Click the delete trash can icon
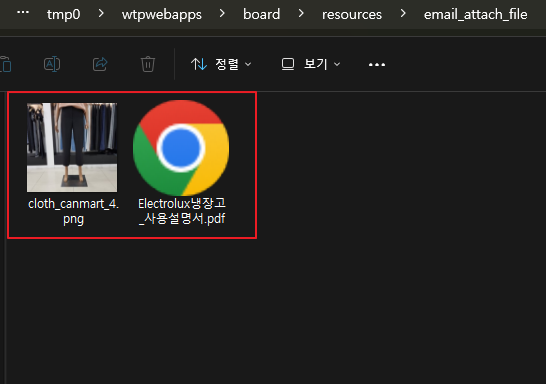This screenshot has height=384, width=546. click(148, 64)
